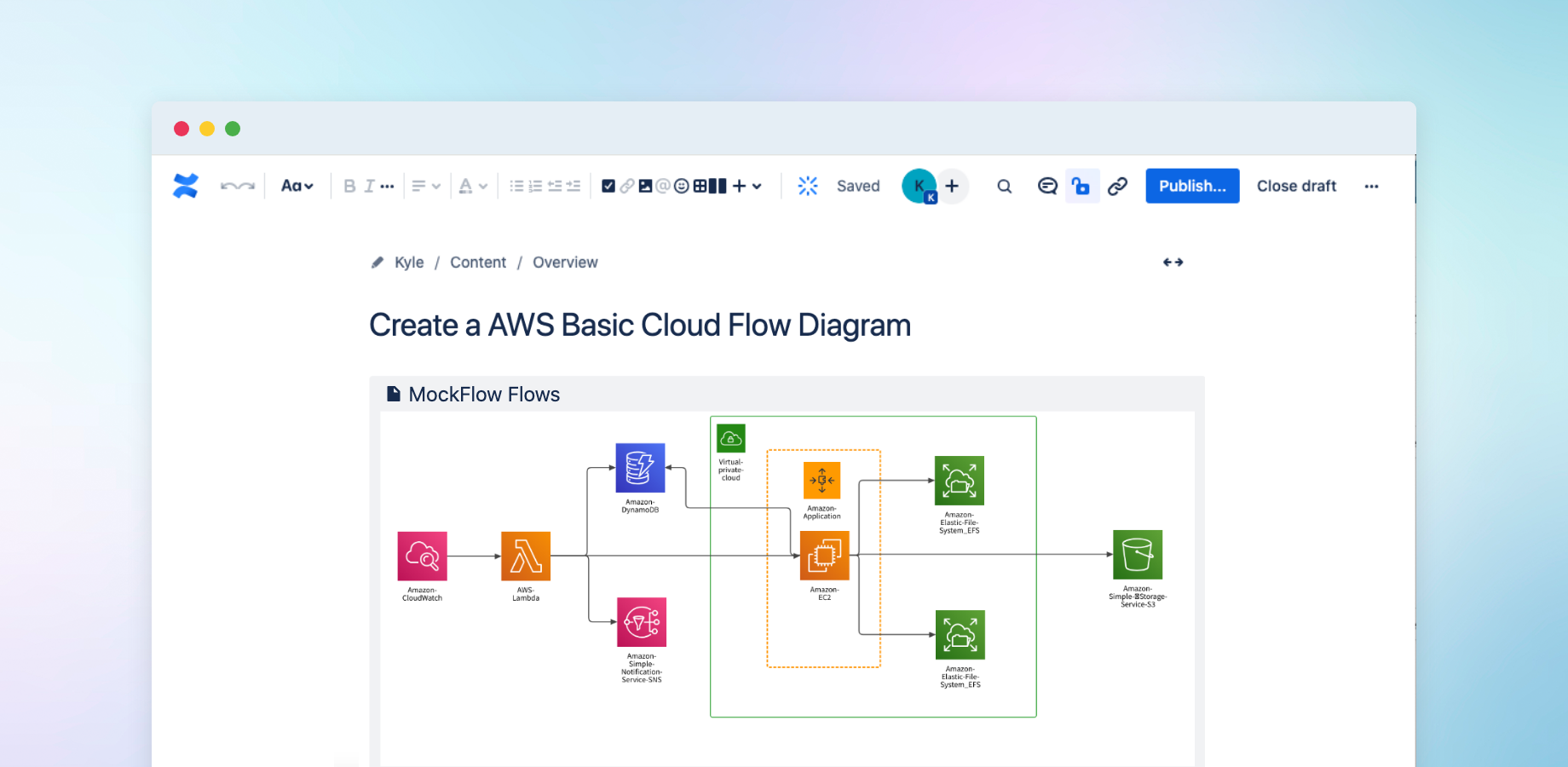Select the AWS Lambda node

tap(526, 556)
